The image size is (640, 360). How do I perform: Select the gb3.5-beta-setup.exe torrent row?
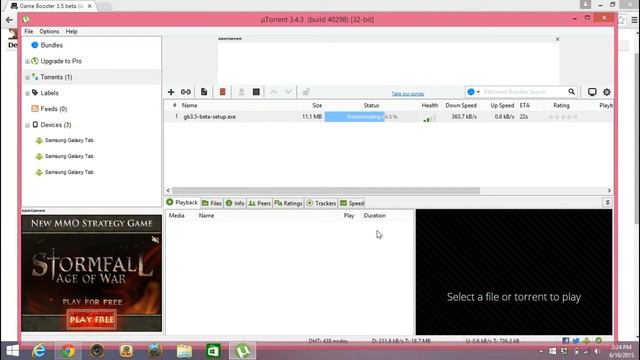[x=388, y=117]
